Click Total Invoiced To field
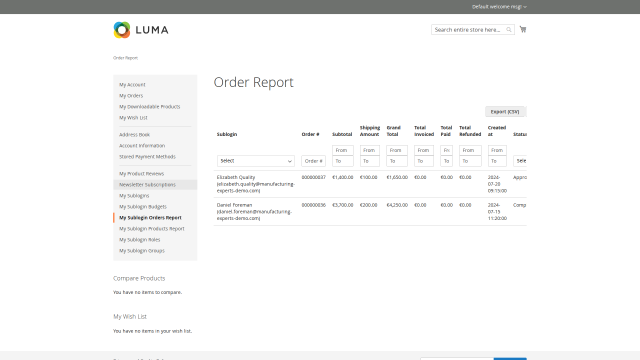 [424, 161]
